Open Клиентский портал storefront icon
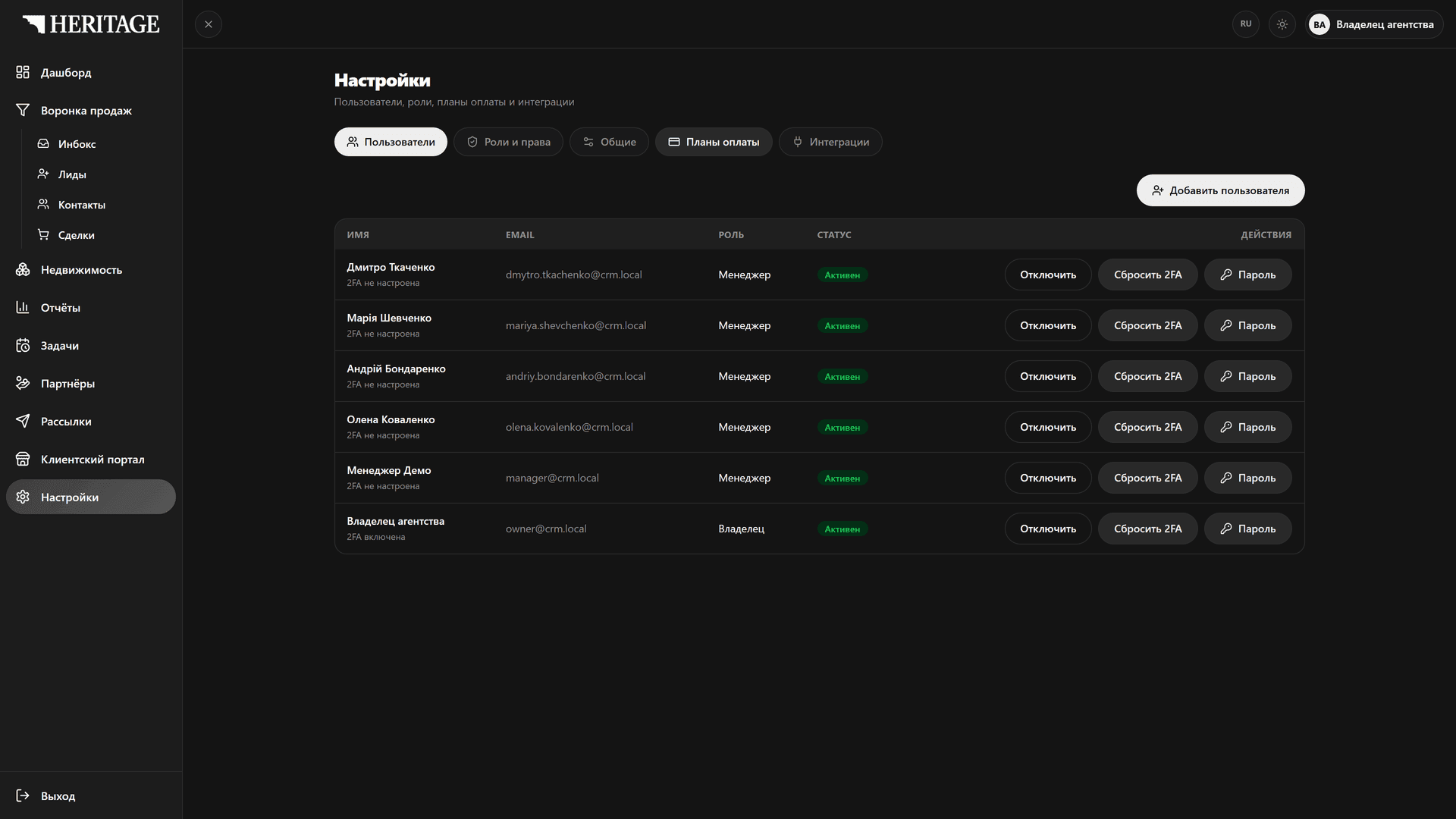The image size is (1456, 819). click(x=23, y=459)
